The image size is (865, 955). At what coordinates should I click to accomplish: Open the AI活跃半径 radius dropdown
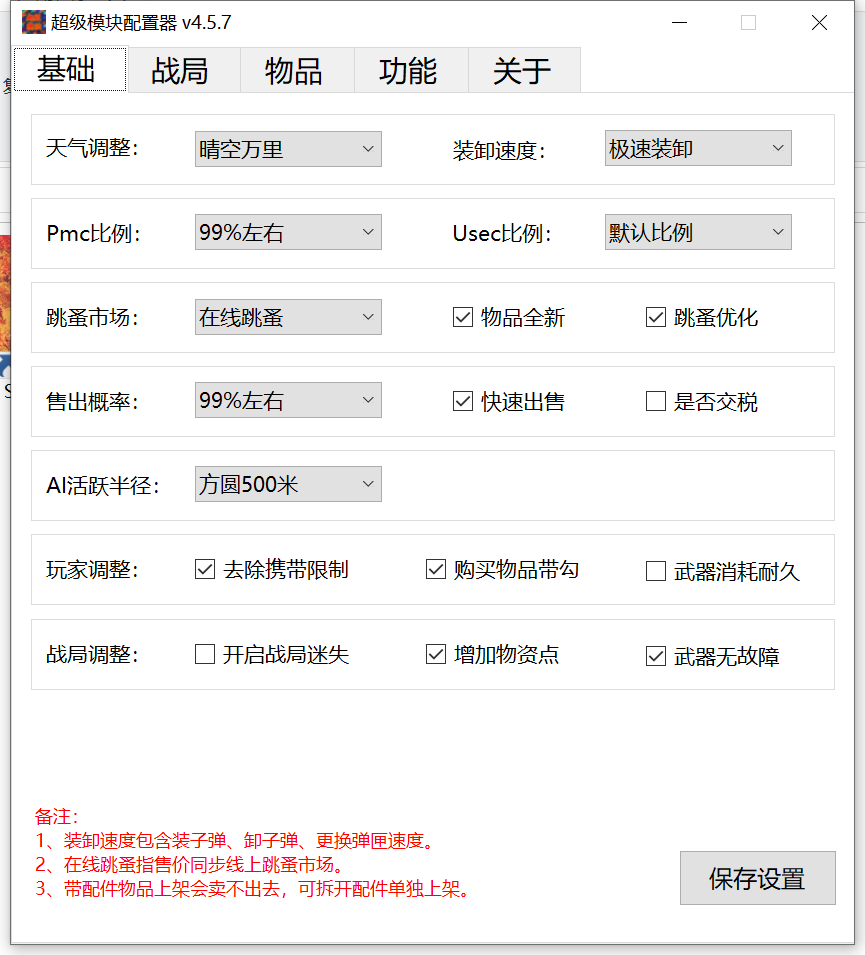click(287, 484)
